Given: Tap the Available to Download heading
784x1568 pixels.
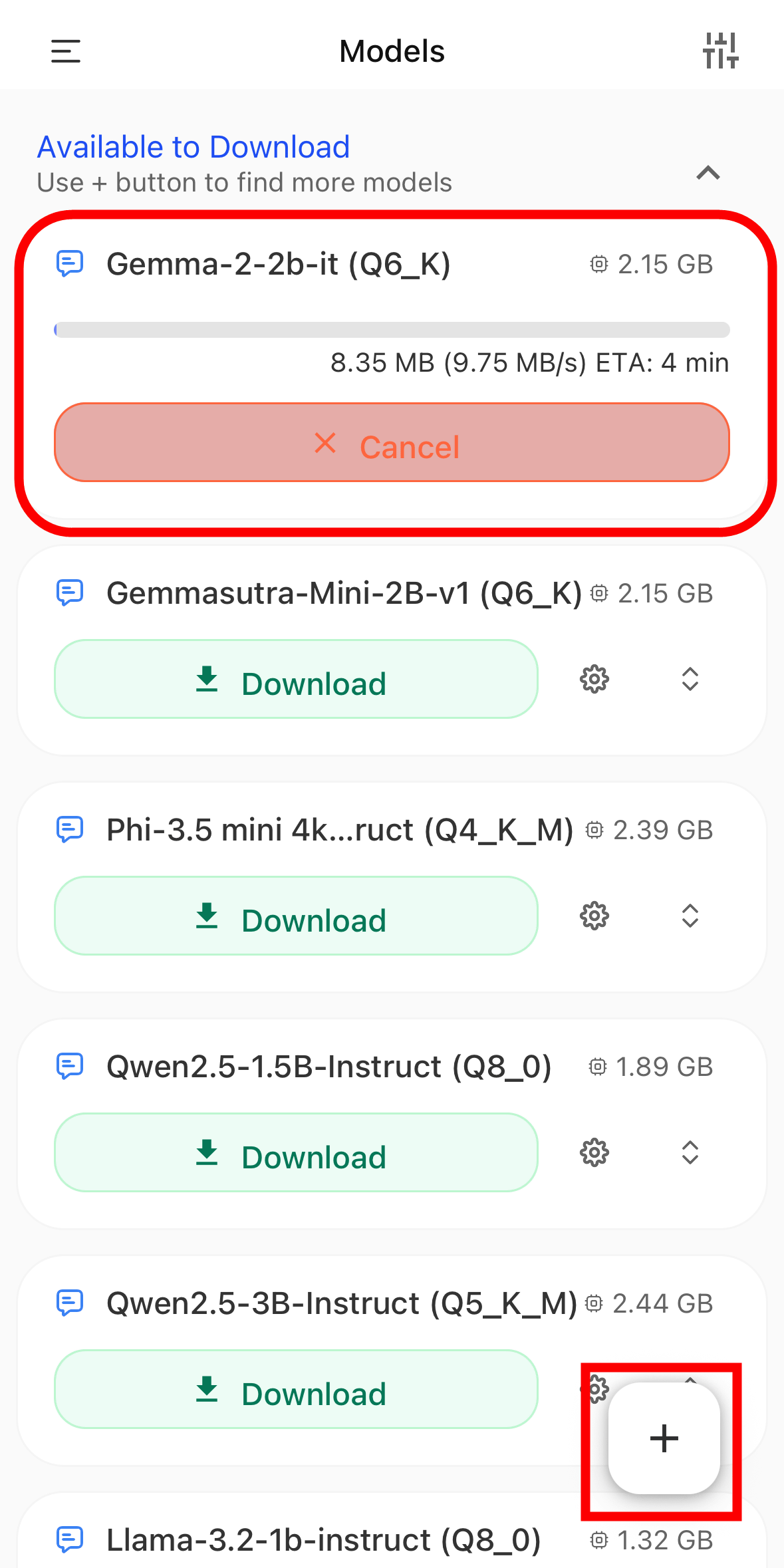Looking at the screenshot, I should pyautogui.click(x=194, y=147).
